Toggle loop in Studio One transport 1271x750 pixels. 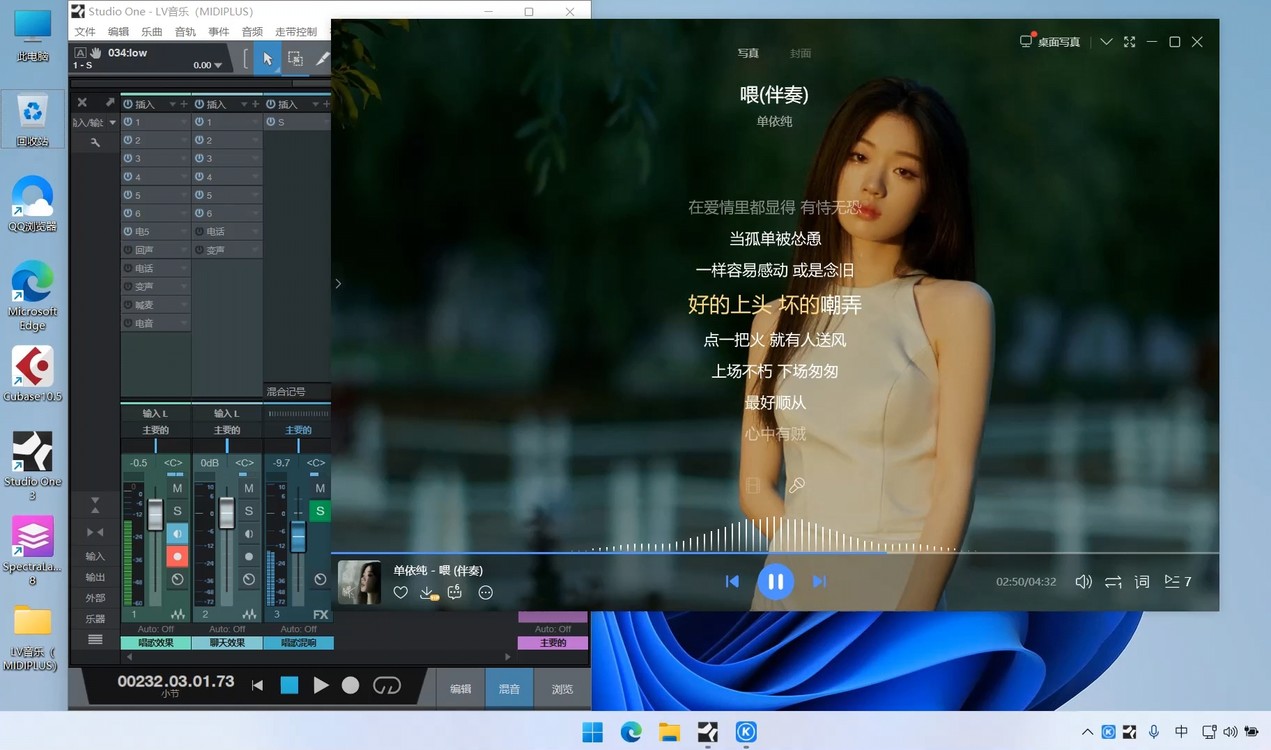tap(386, 685)
